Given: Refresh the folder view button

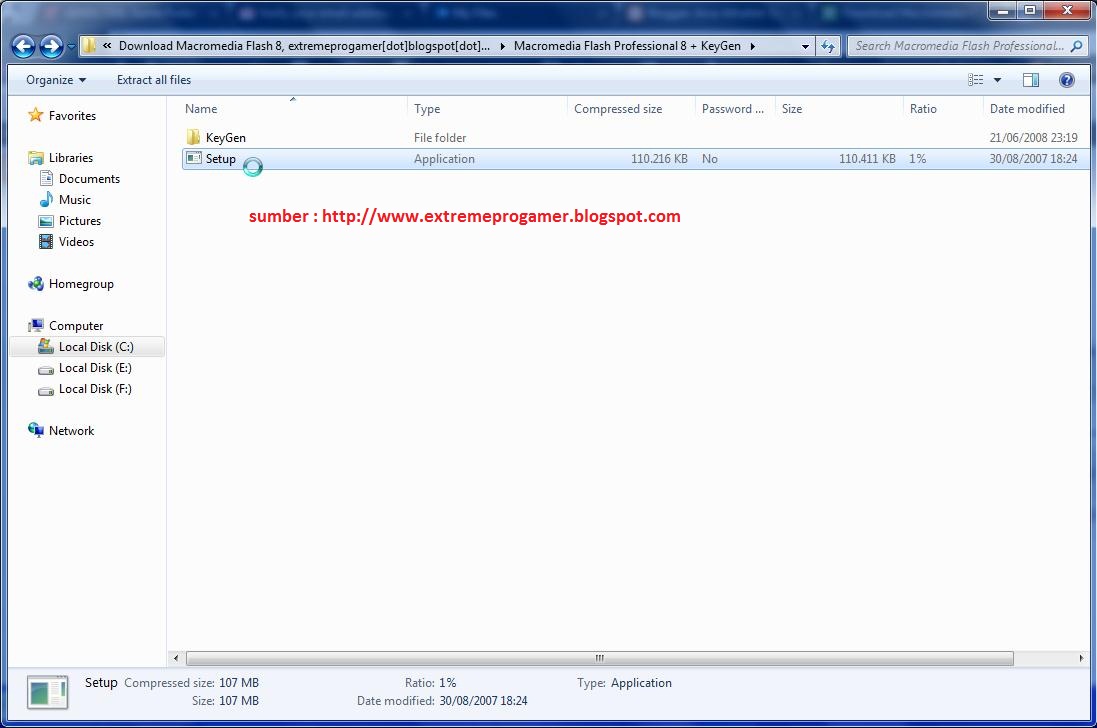Looking at the screenshot, I should (x=828, y=46).
